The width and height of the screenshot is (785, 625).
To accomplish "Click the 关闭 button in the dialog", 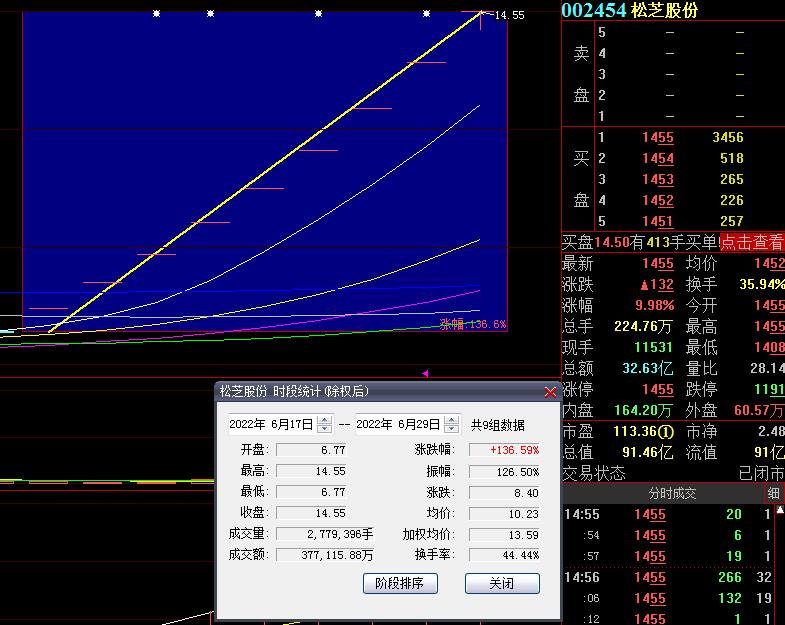I will 502,584.
